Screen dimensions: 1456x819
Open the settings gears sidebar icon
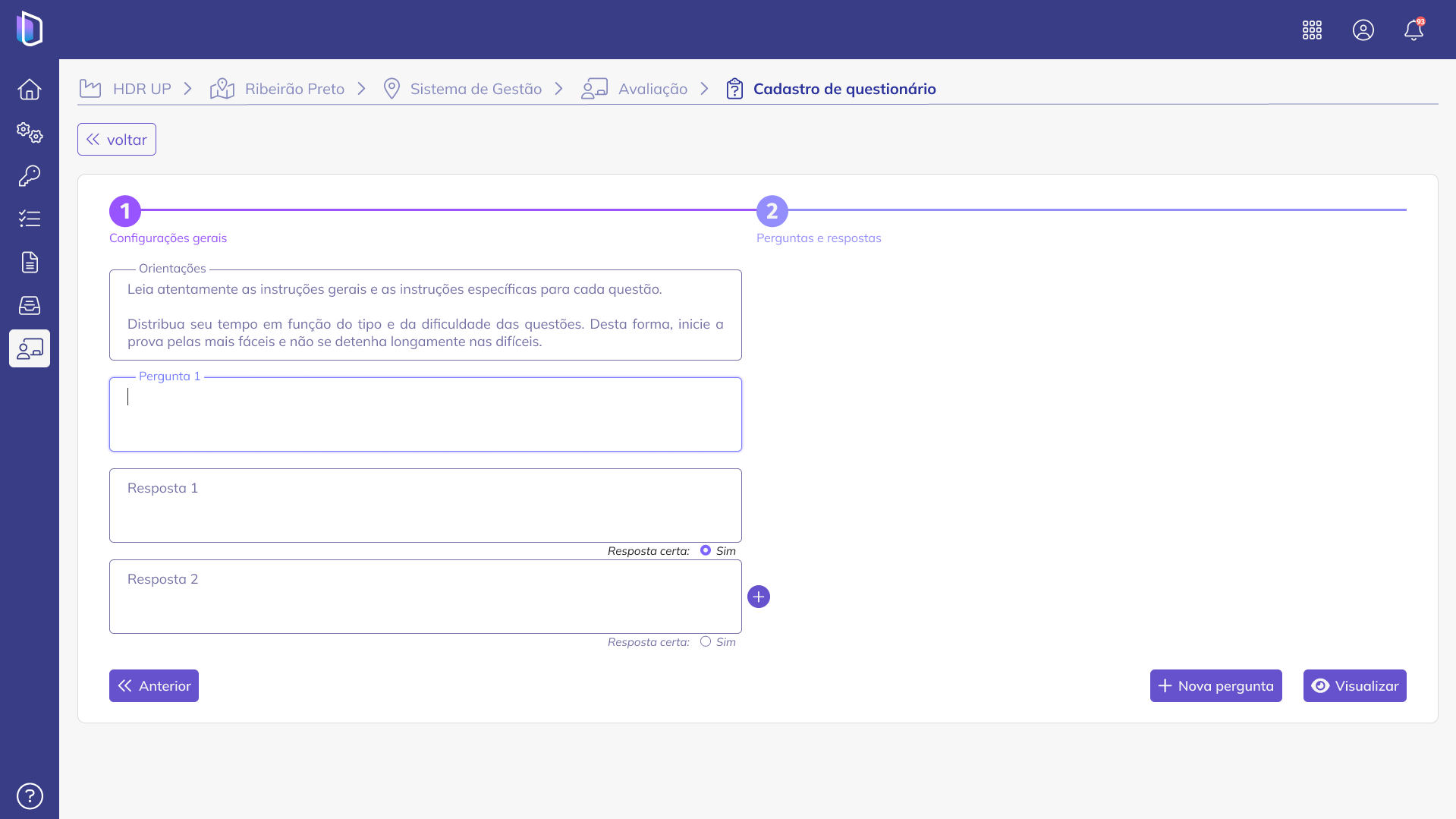click(30, 133)
